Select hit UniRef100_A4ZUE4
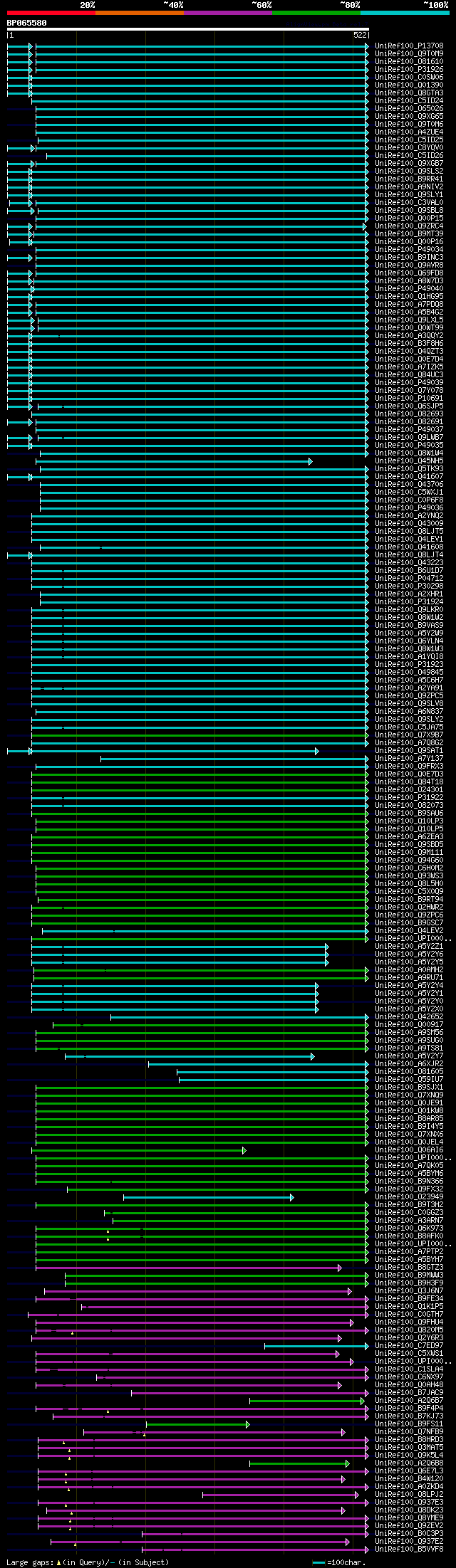This screenshot has height=1568, width=456. [x=409, y=132]
